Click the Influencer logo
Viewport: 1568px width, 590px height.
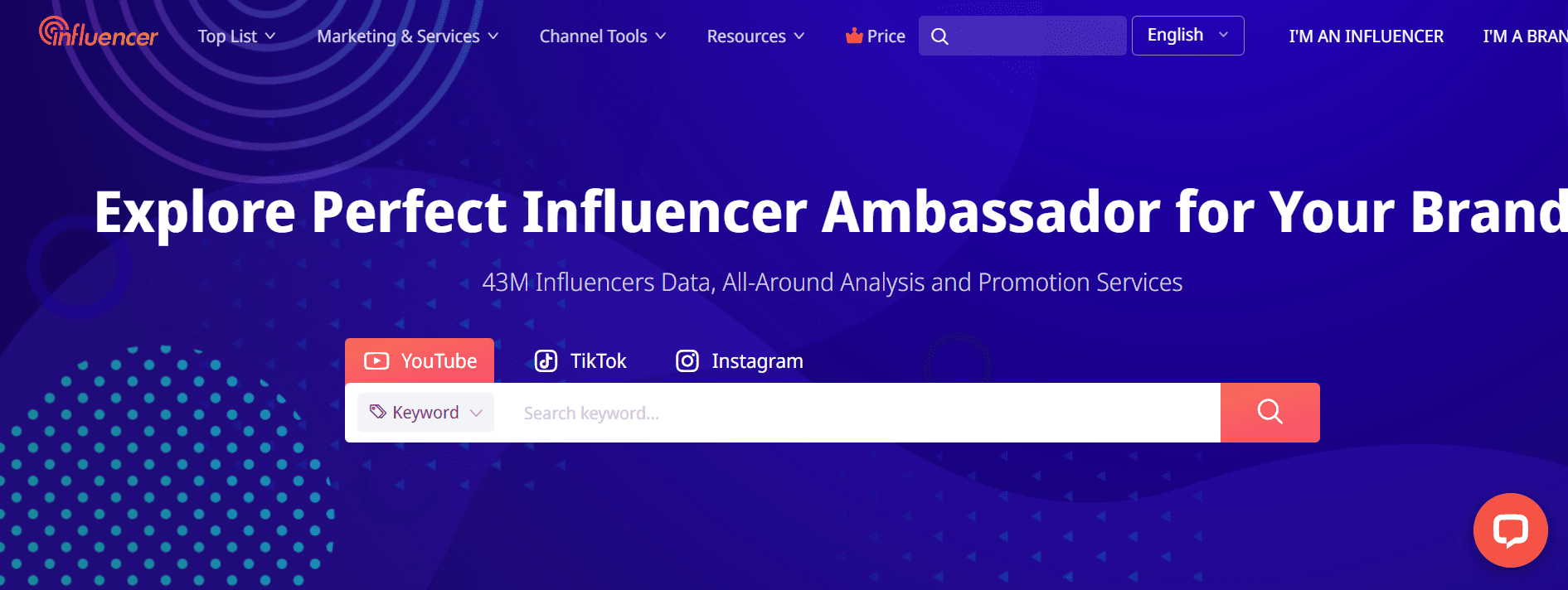point(98,32)
